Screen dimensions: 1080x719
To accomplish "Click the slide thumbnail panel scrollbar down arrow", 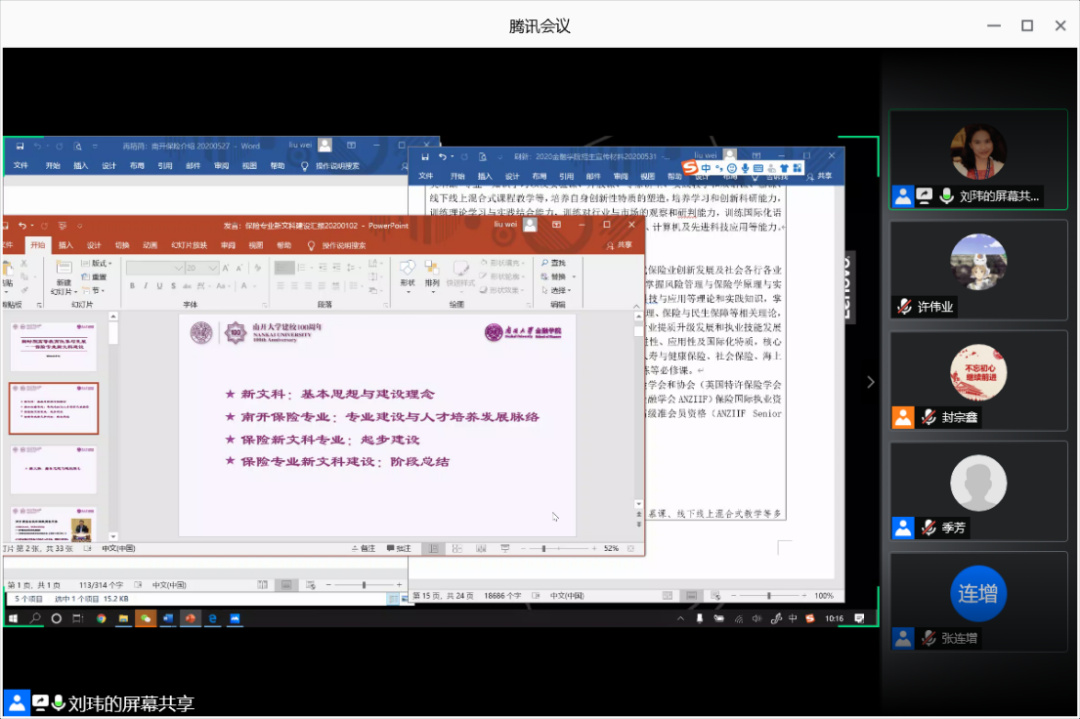I will 113,536.
